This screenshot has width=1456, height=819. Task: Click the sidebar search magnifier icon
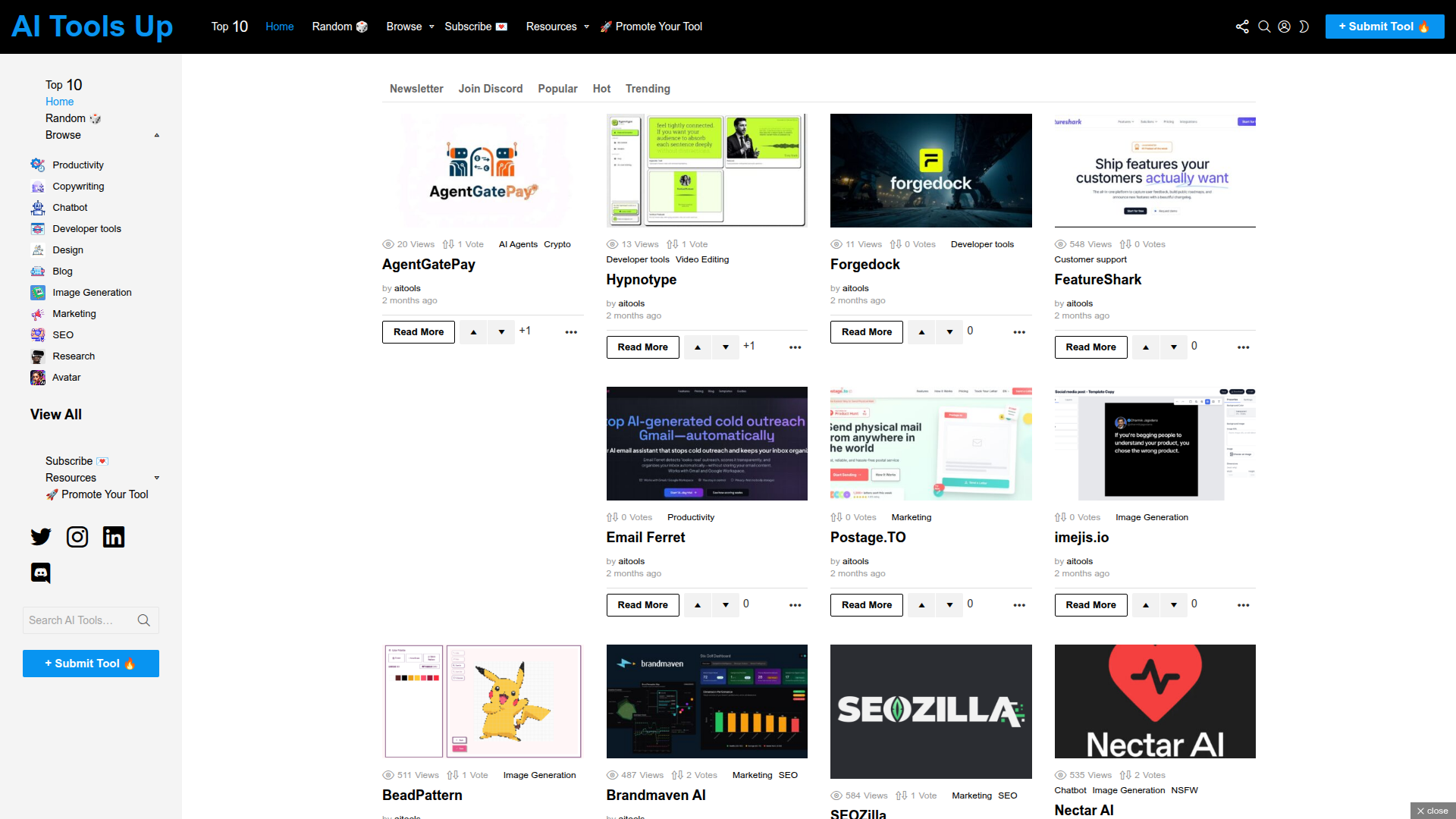(x=143, y=620)
